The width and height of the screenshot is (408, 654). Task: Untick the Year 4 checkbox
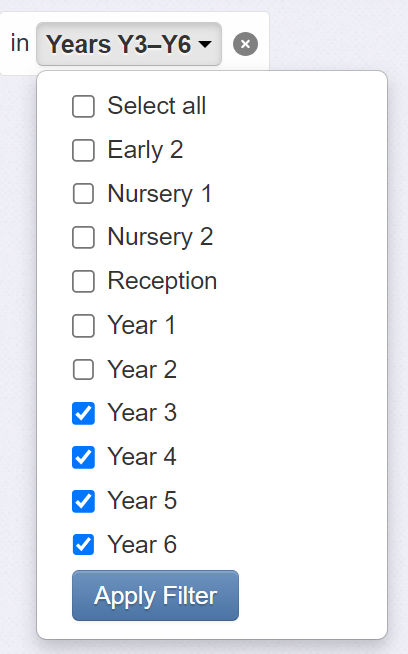tap(83, 457)
